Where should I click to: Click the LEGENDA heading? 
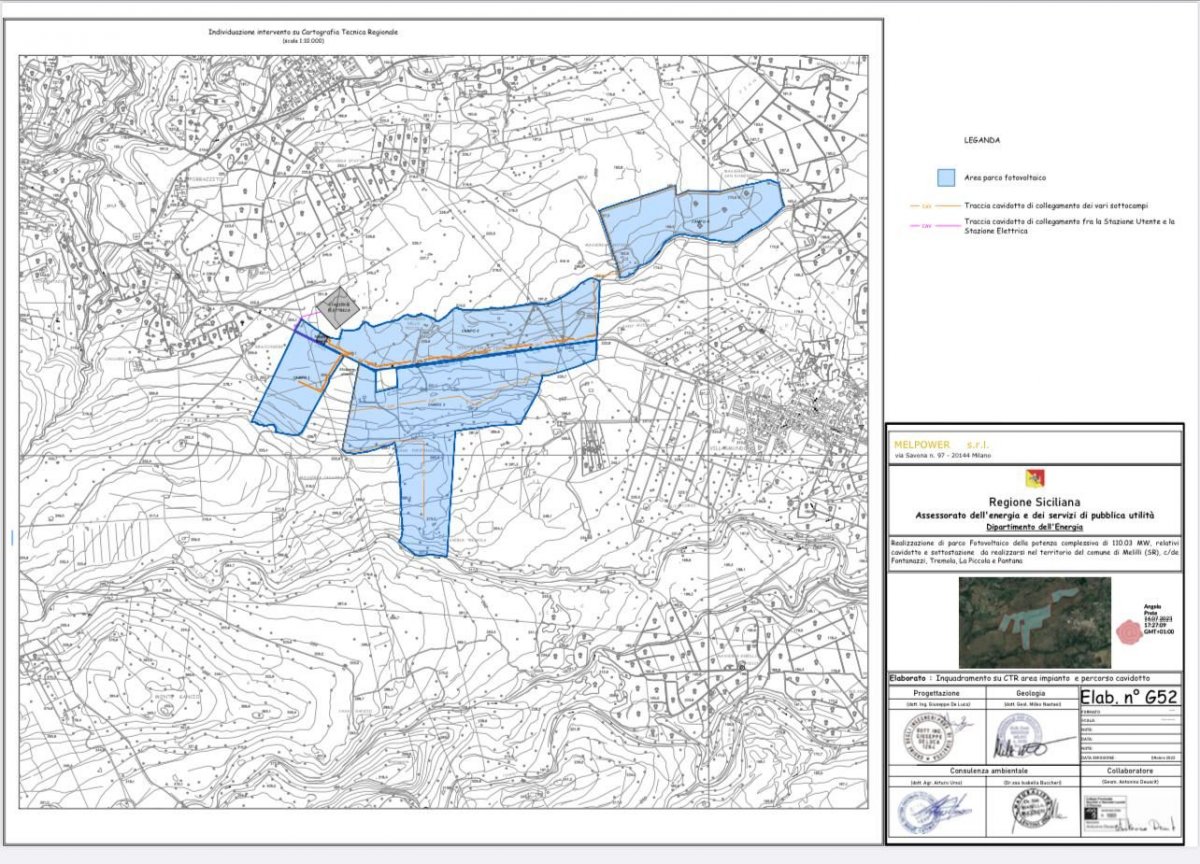point(982,141)
